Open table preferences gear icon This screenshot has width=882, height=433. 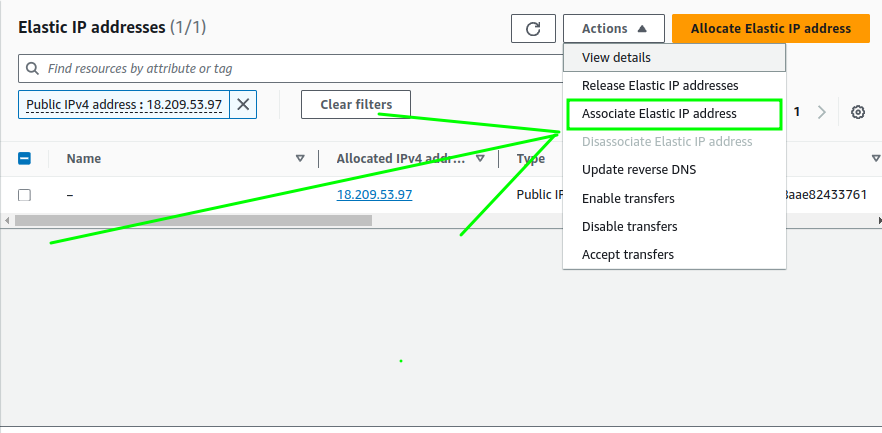coord(857,112)
